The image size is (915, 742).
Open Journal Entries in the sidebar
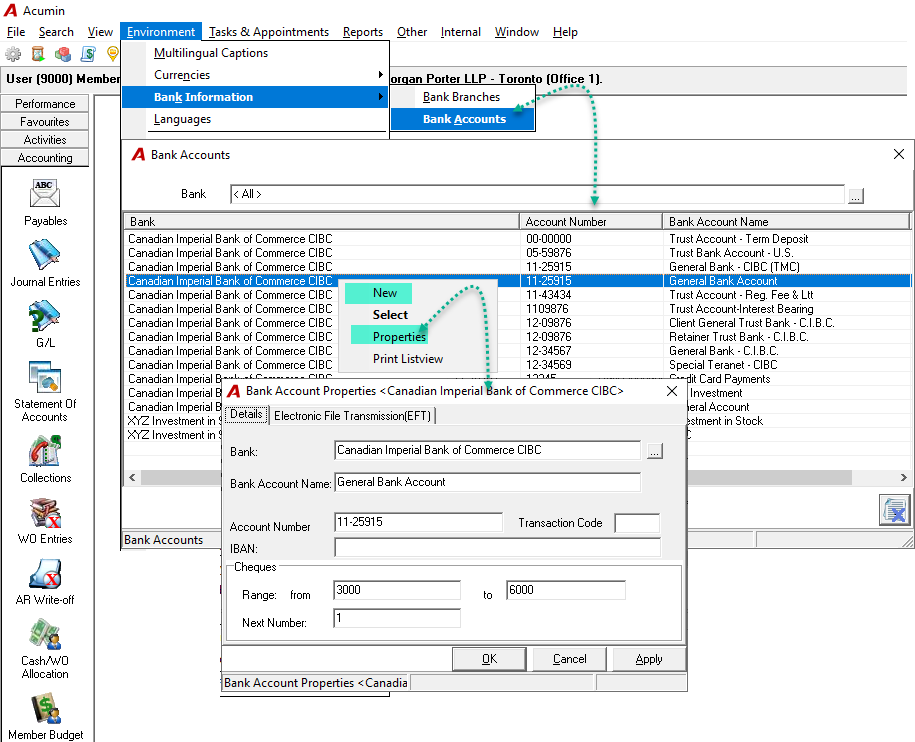point(45,264)
